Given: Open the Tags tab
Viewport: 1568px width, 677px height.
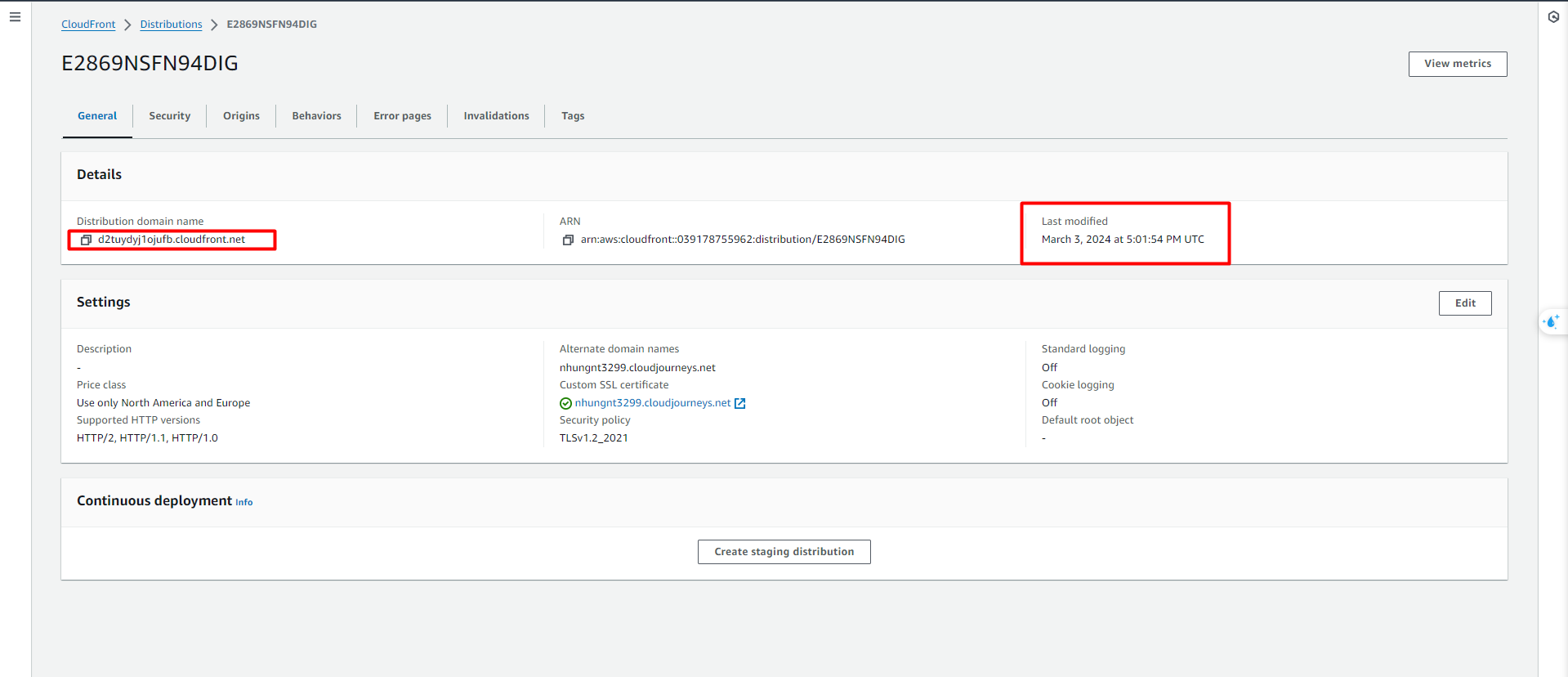Looking at the screenshot, I should coord(573,116).
